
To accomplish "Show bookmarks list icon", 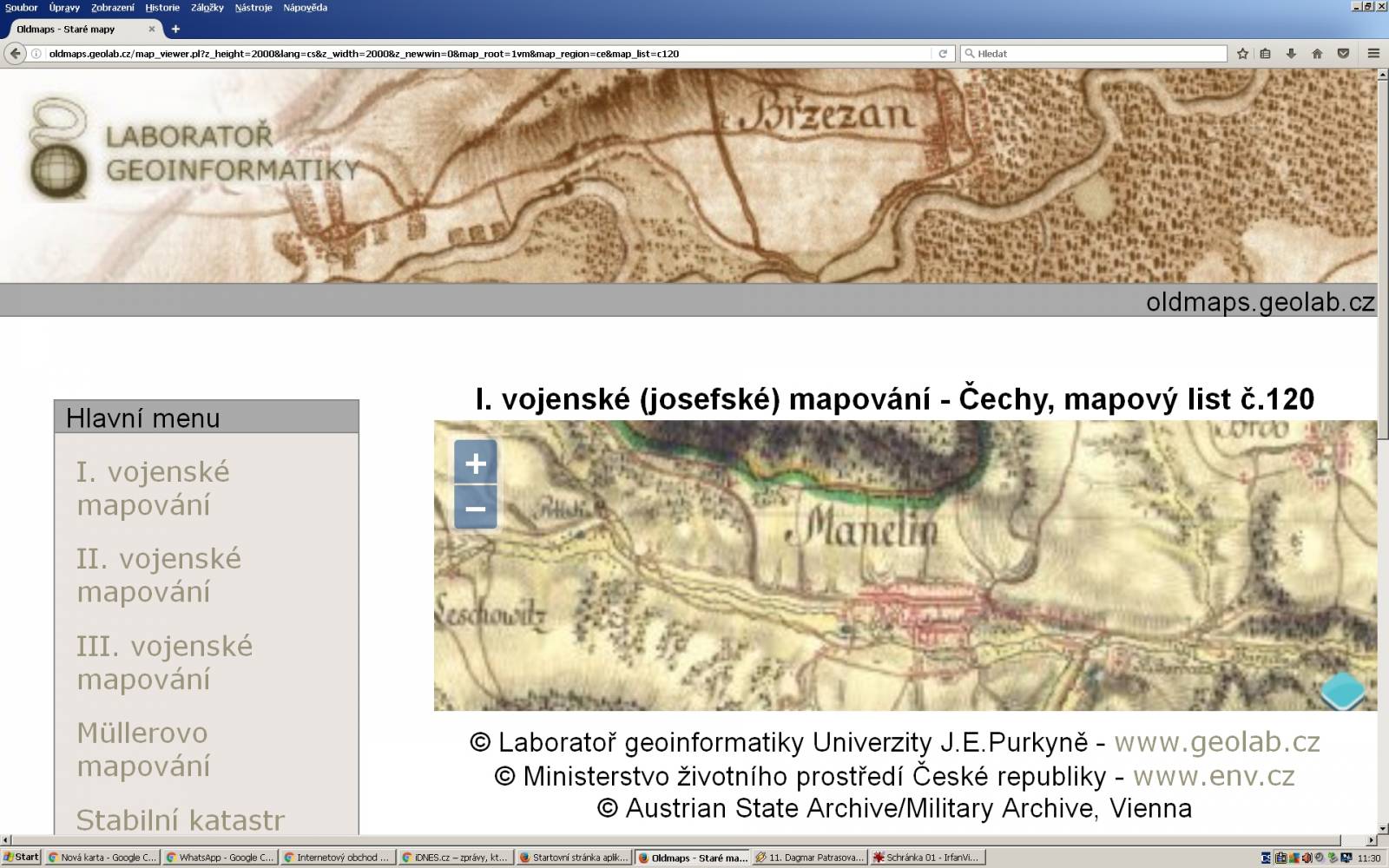I will (1266, 54).
